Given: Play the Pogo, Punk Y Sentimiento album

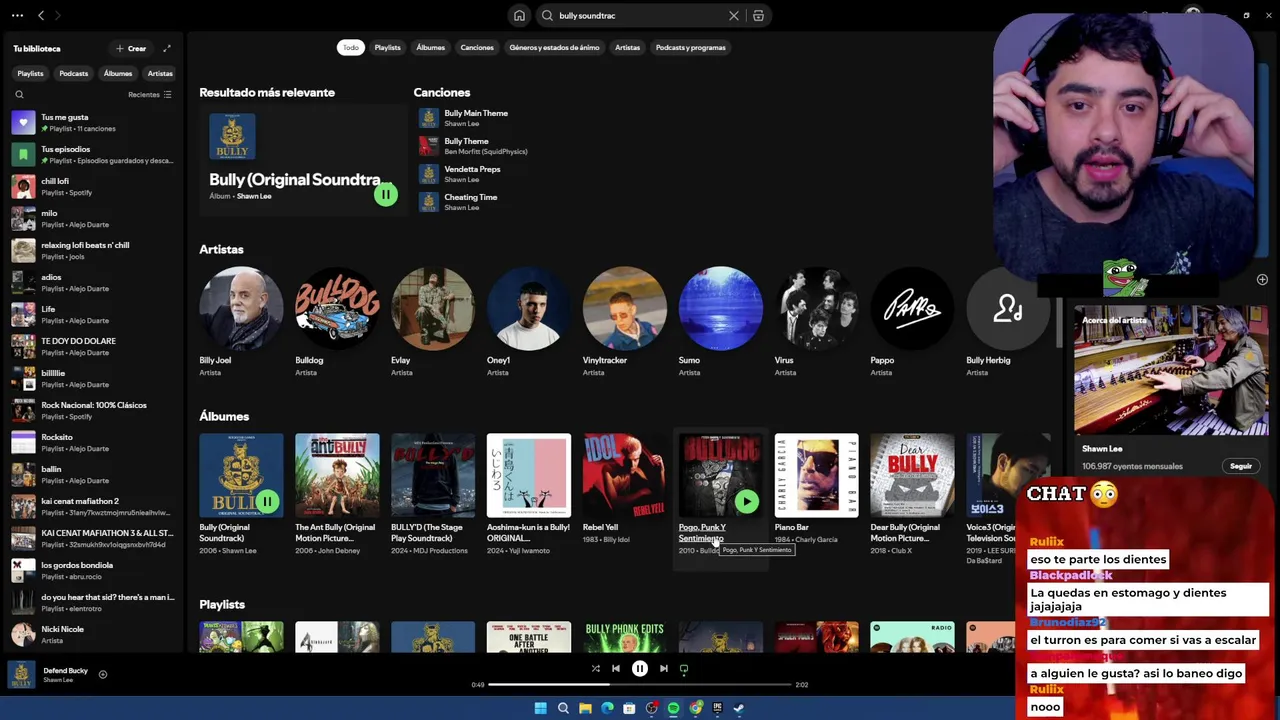Looking at the screenshot, I should pos(746,501).
